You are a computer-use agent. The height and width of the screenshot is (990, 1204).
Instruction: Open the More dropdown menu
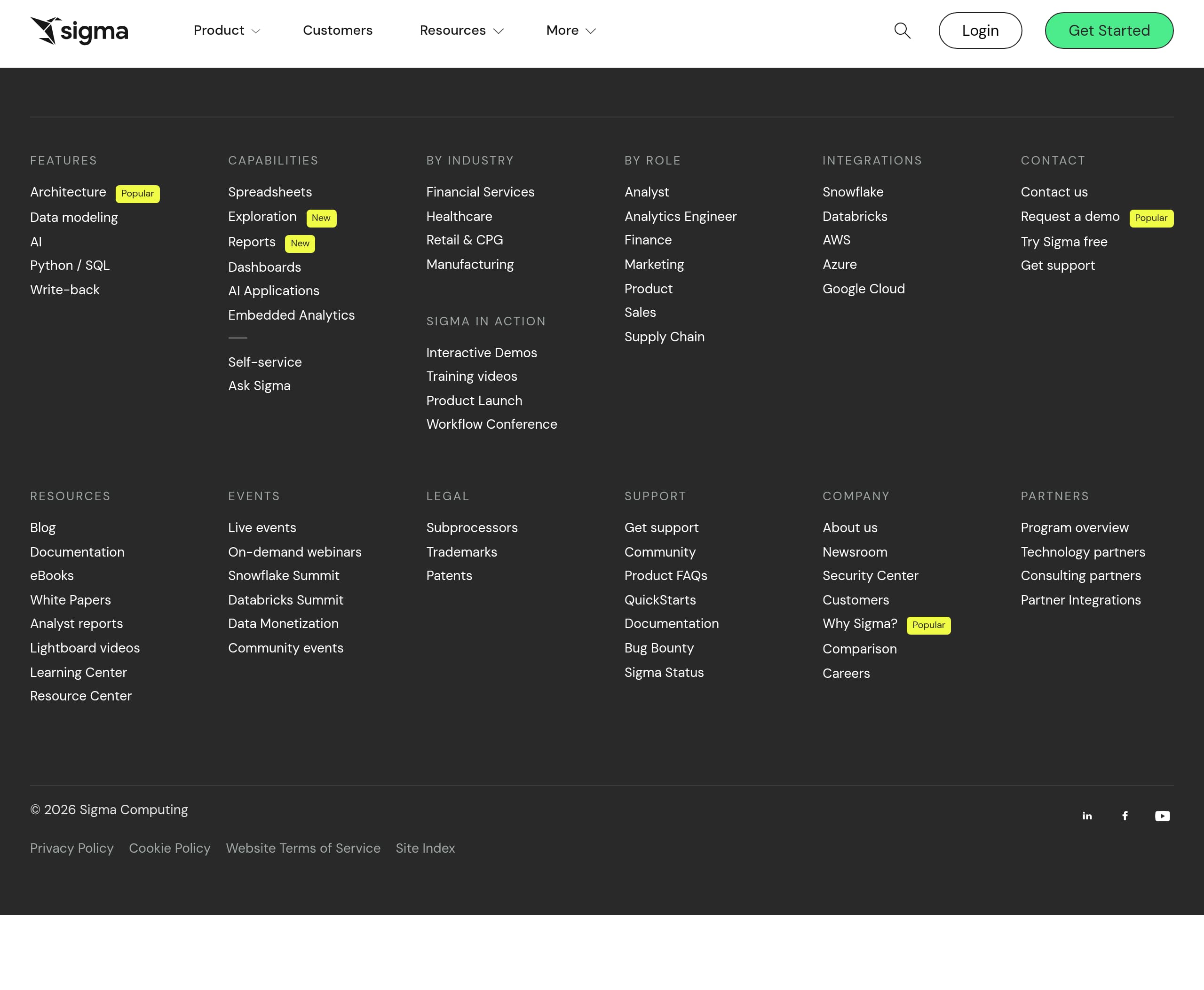pos(570,30)
